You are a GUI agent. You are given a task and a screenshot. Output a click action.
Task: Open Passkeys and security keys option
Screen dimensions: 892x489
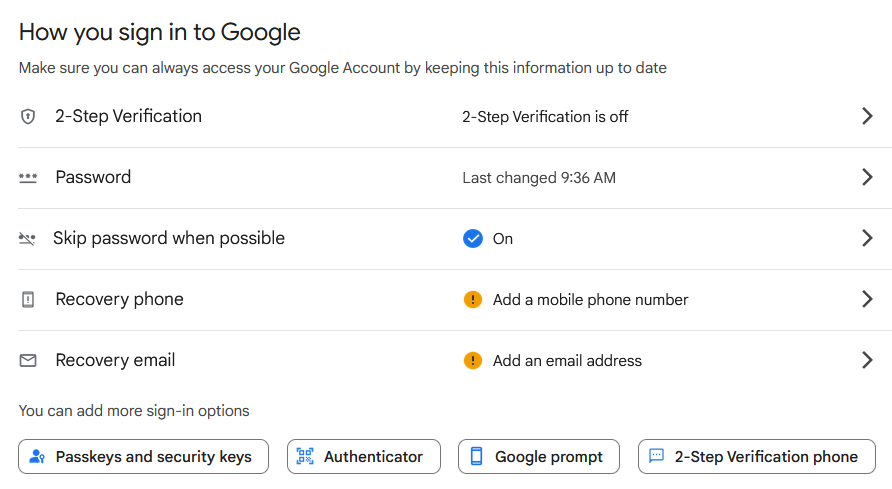click(143, 457)
